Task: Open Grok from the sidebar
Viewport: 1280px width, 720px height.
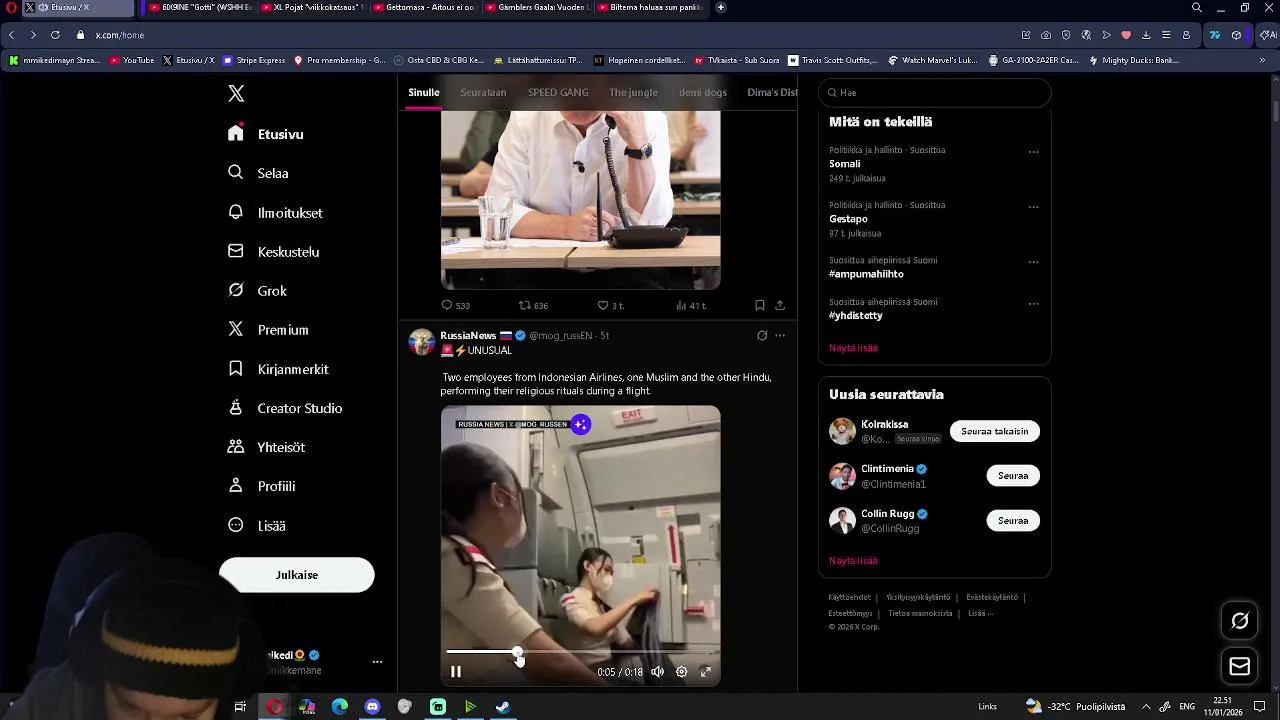Action: (x=257, y=291)
